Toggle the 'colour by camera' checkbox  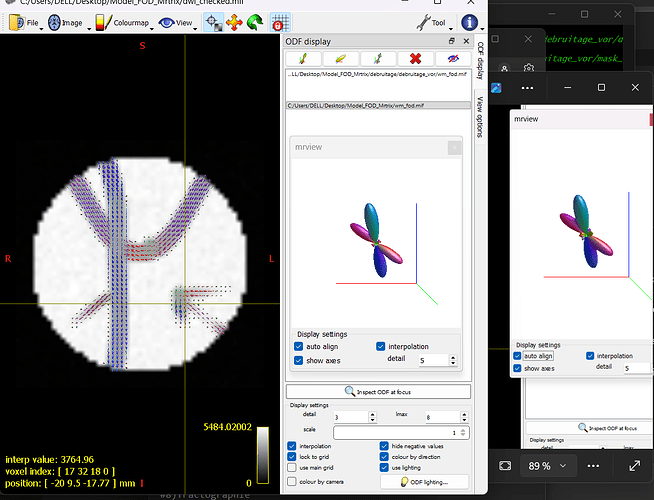[291, 482]
